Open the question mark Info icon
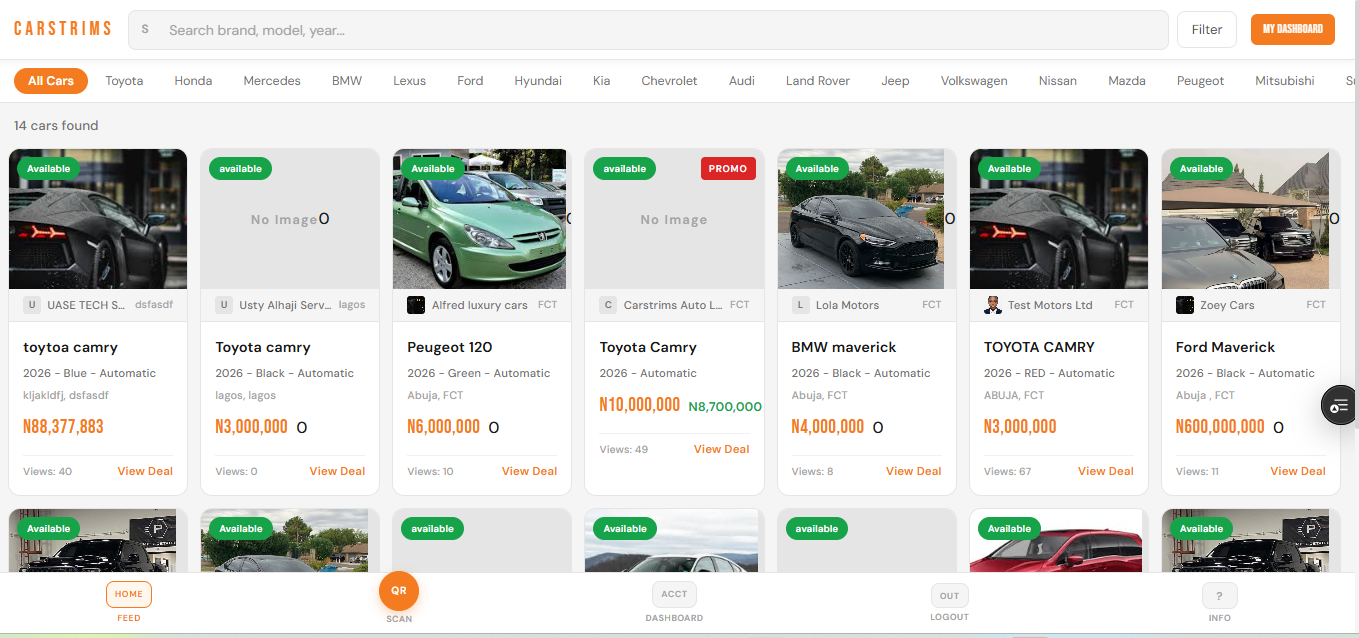Viewport: 1359px width, 638px height. pyautogui.click(x=1219, y=596)
